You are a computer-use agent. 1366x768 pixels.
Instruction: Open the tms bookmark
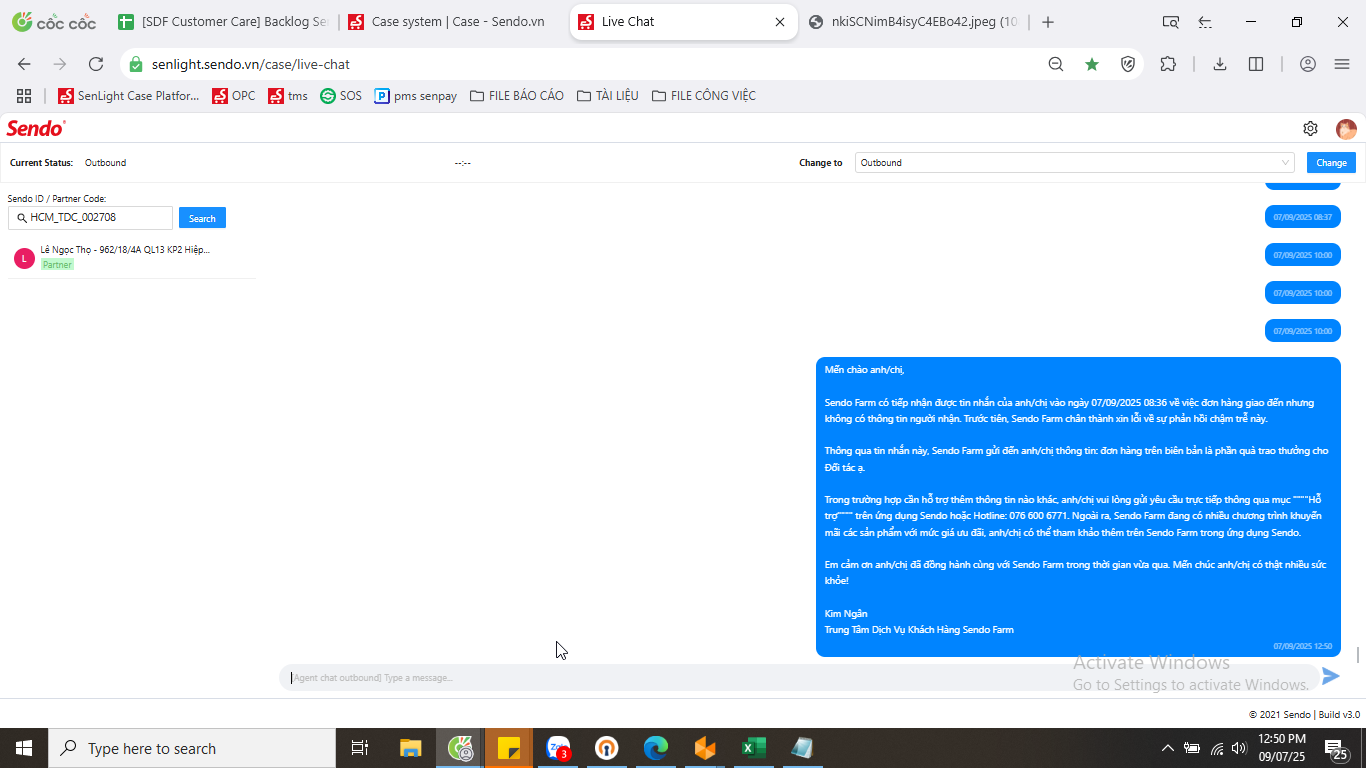pos(288,96)
